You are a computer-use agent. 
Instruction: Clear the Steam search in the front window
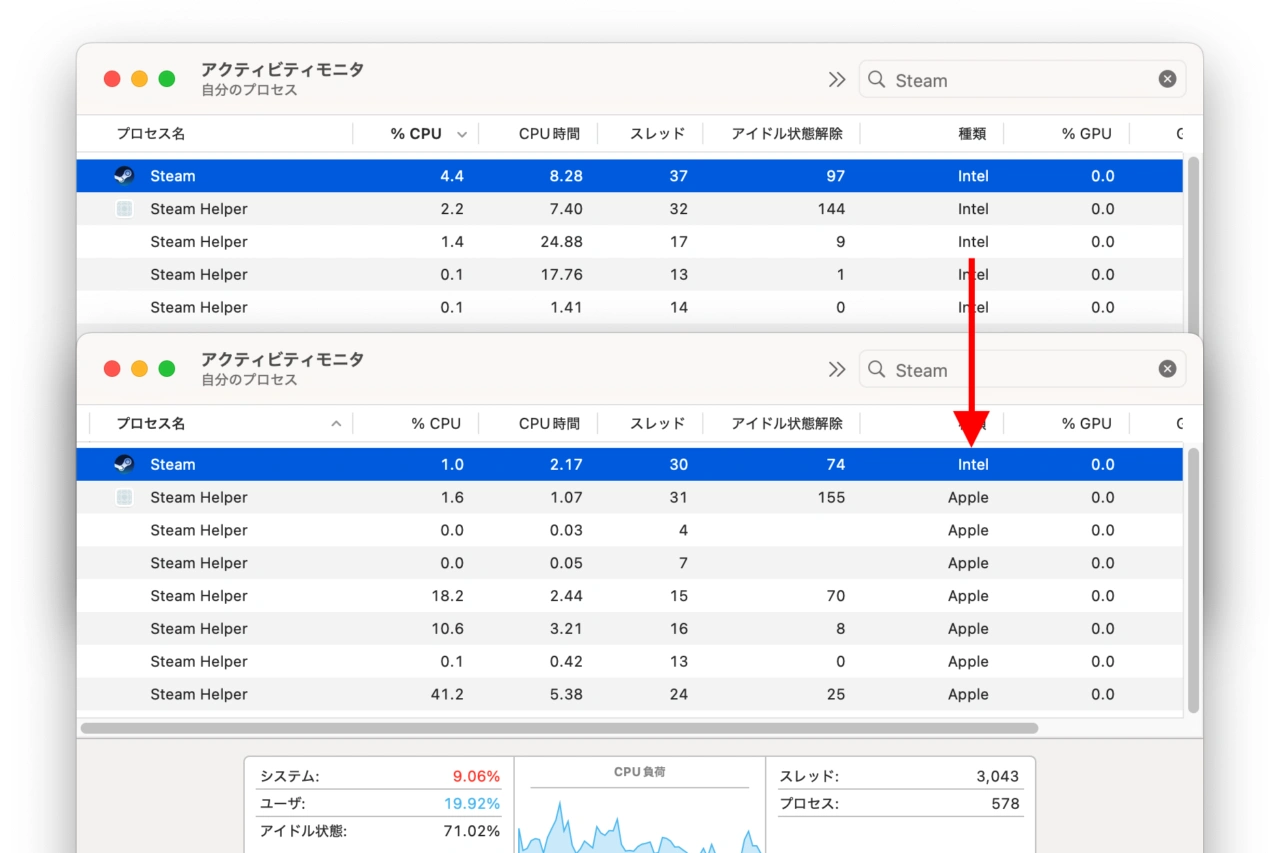coord(1167,369)
